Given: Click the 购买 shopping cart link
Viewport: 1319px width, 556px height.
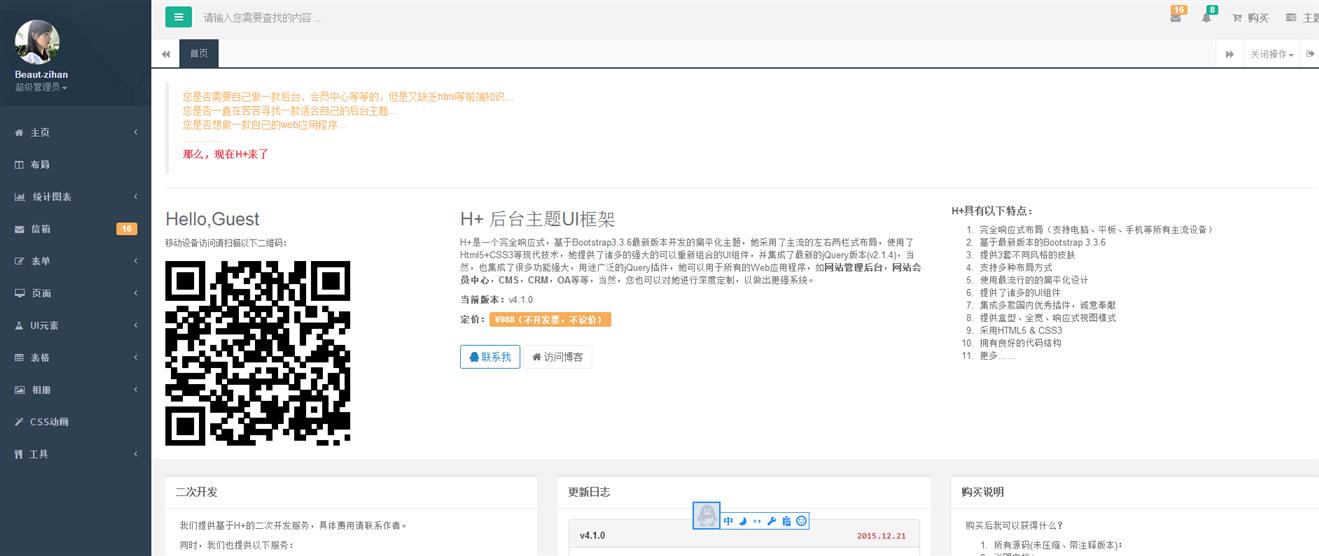Looking at the screenshot, I should (x=1251, y=18).
